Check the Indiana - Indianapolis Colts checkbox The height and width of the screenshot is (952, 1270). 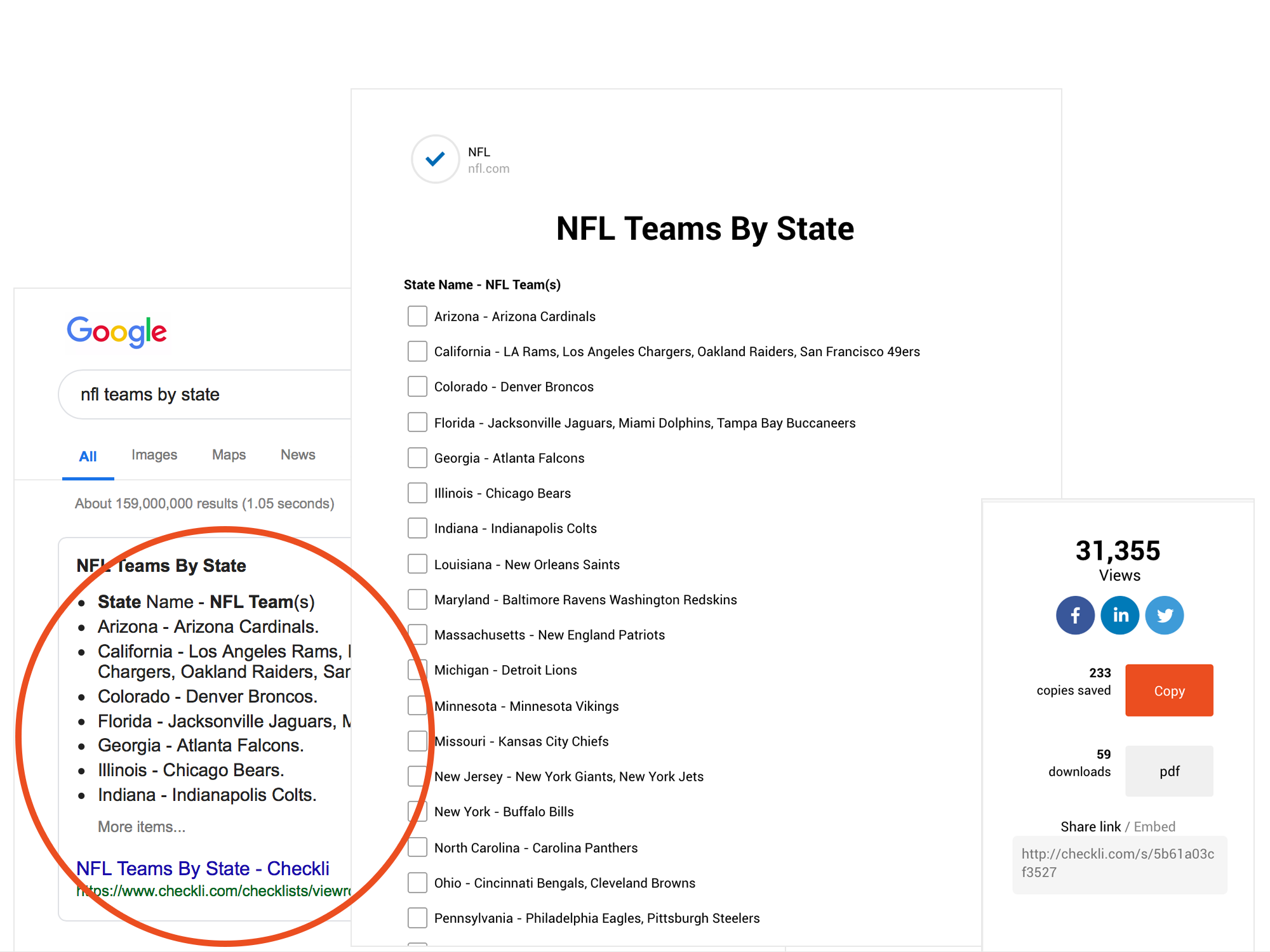coord(417,528)
